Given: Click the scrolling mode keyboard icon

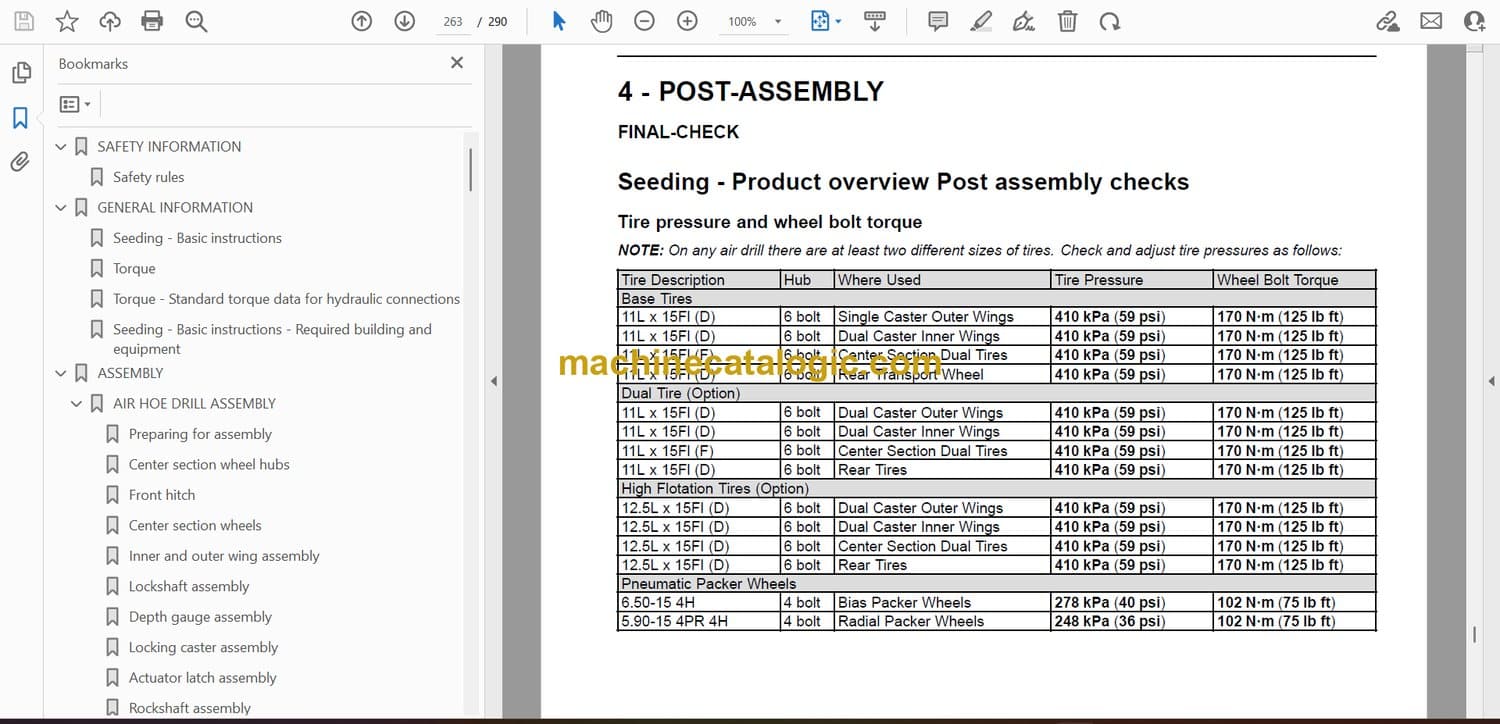Looking at the screenshot, I should [874, 21].
